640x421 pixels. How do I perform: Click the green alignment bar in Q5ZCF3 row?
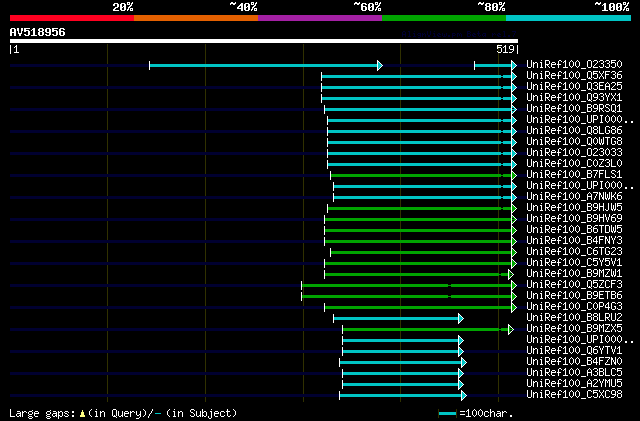(409, 286)
